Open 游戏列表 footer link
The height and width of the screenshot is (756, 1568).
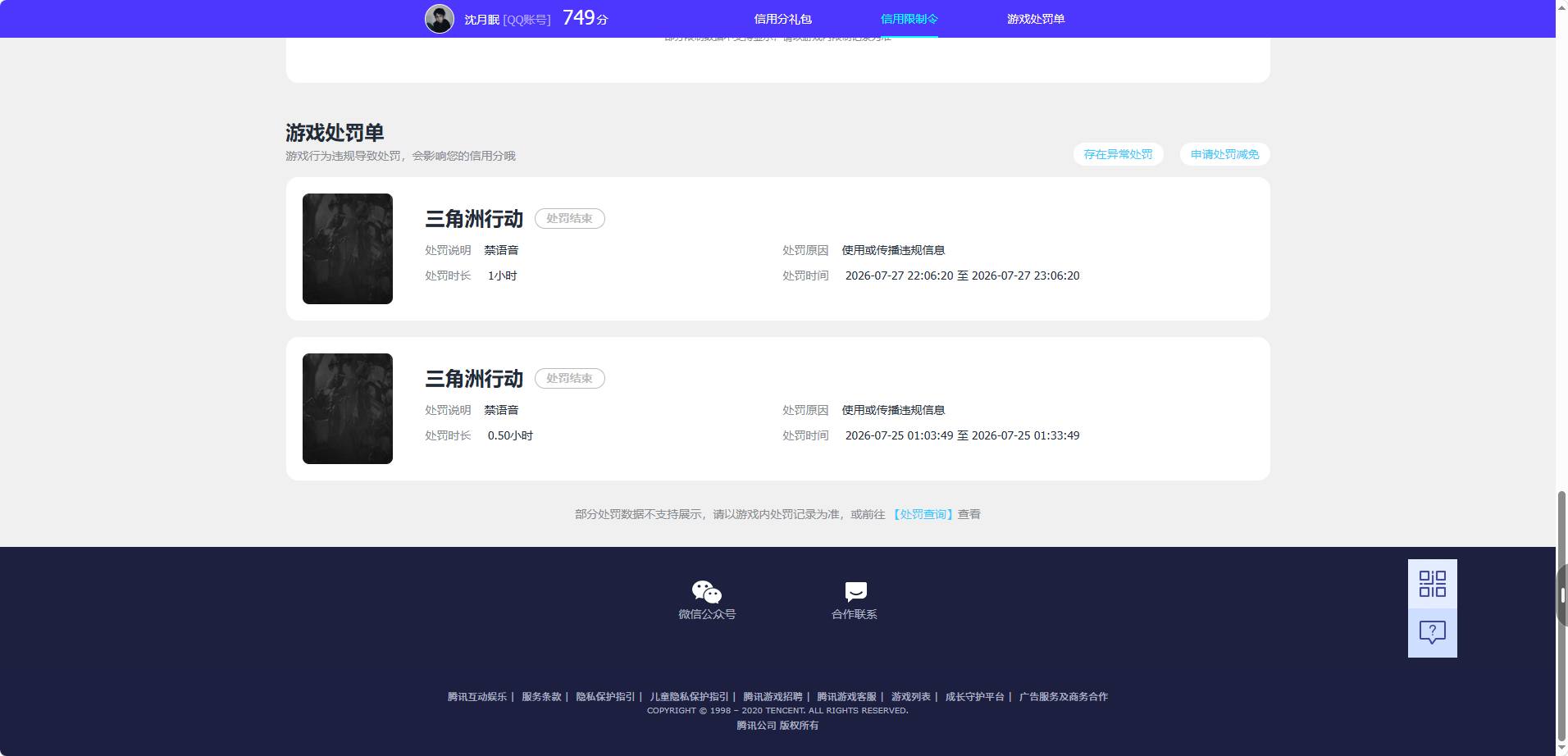coord(910,696)
